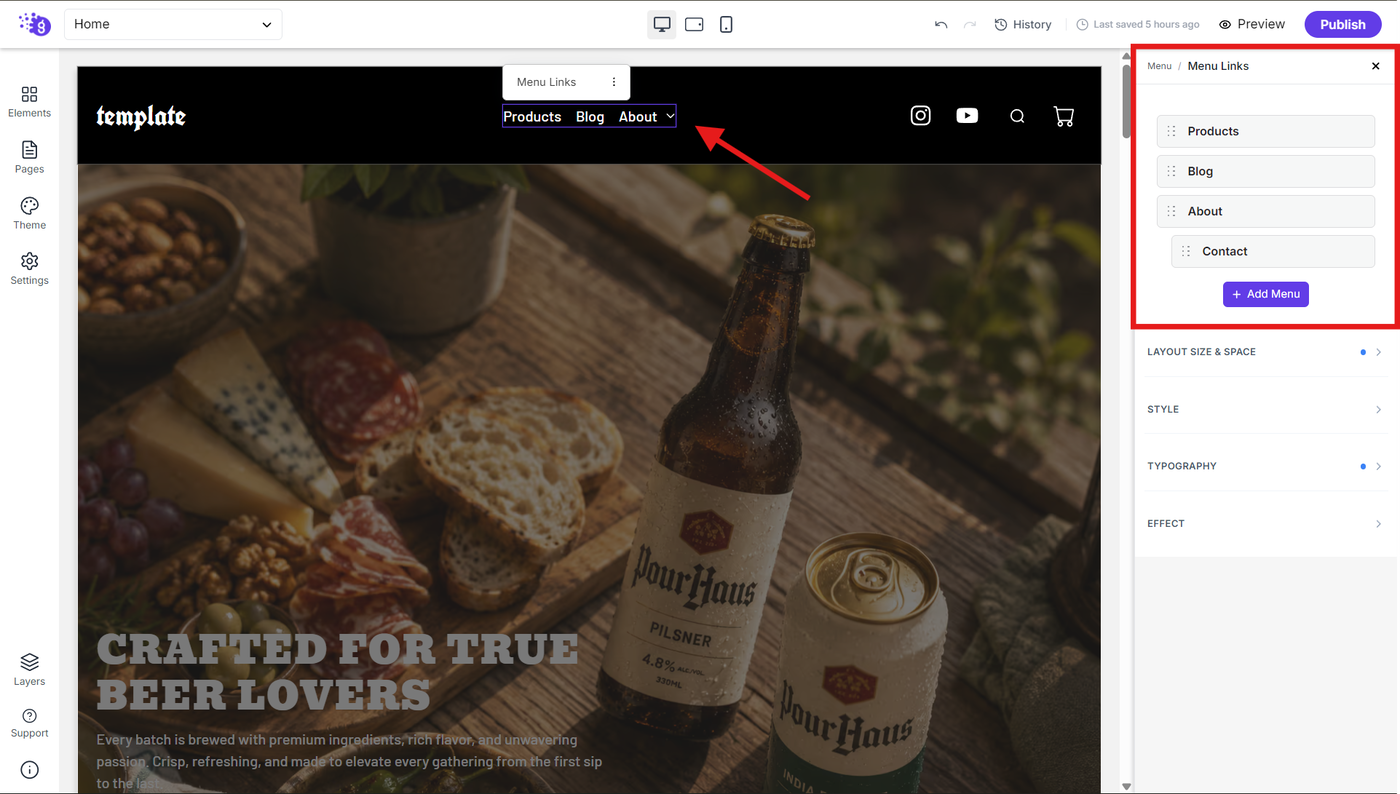Screen dimensions: 1400x794
Task: Expand the Typography section
Action: [1265, 466]
